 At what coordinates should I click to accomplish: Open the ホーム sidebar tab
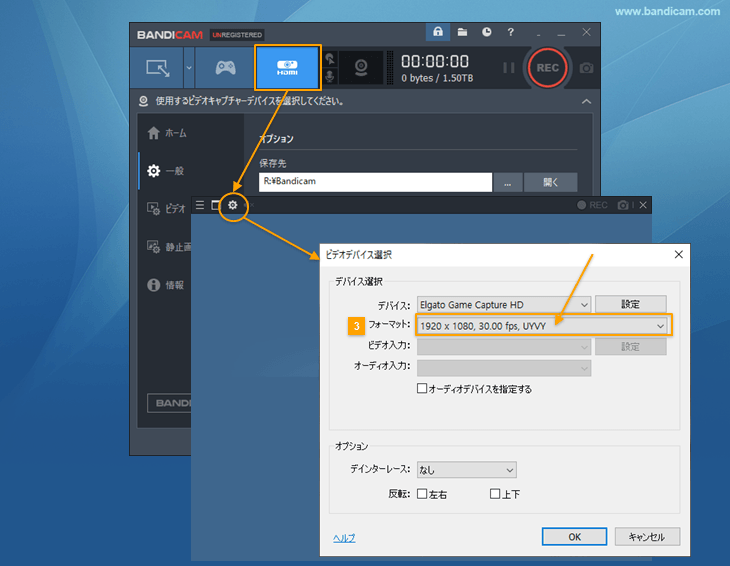[x=167, y=133]
